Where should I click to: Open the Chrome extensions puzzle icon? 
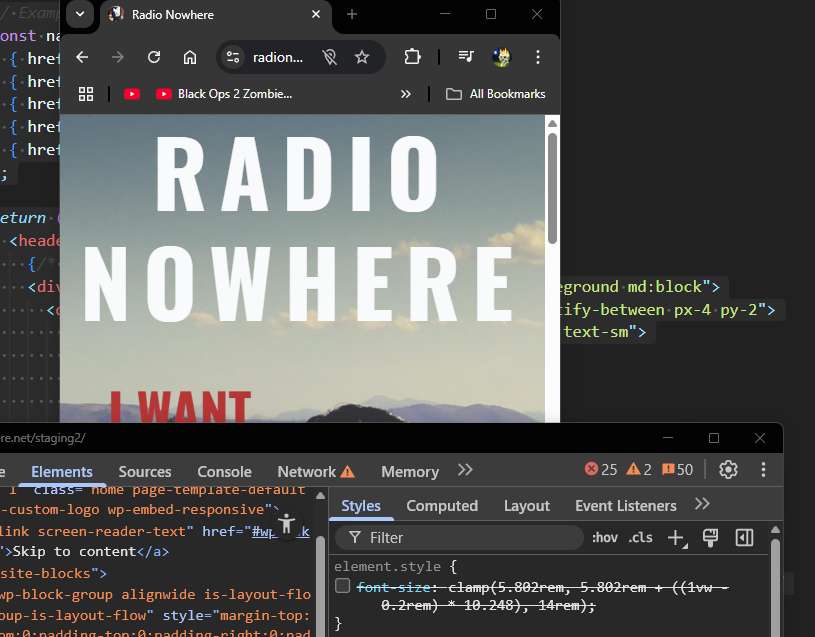(412, 57)
